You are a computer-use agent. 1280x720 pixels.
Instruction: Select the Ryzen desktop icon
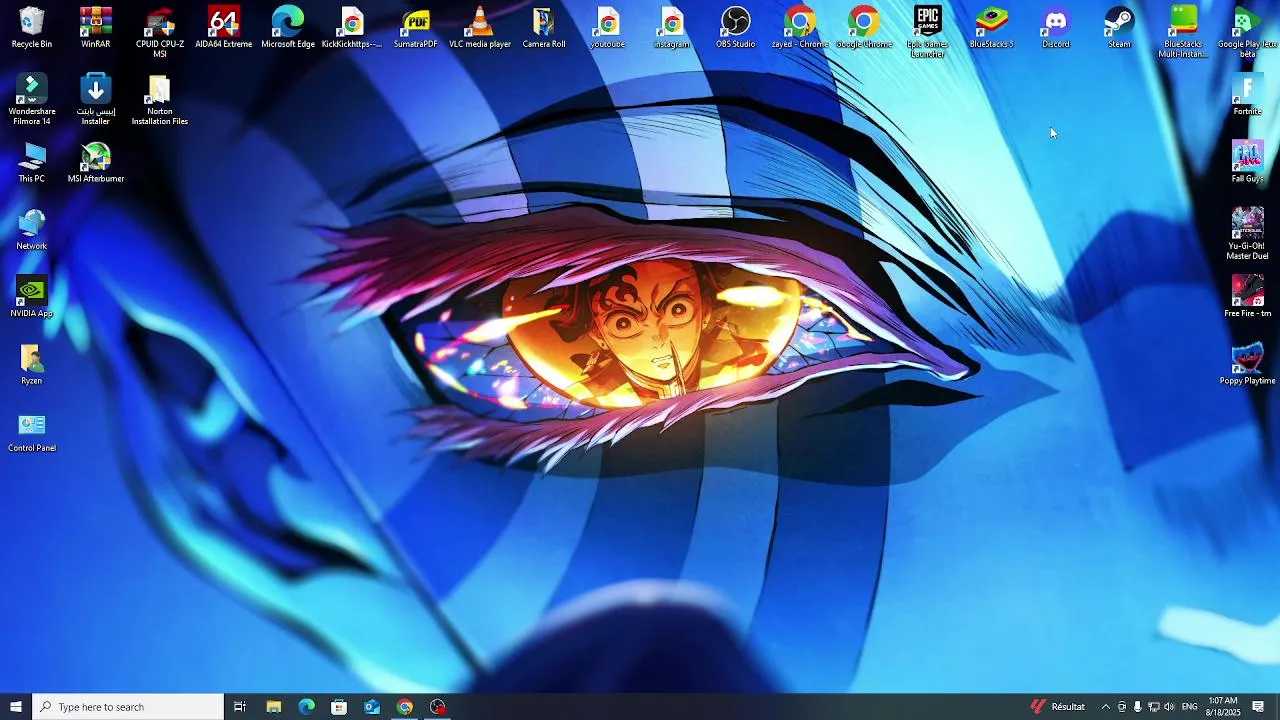pos(32,364)
